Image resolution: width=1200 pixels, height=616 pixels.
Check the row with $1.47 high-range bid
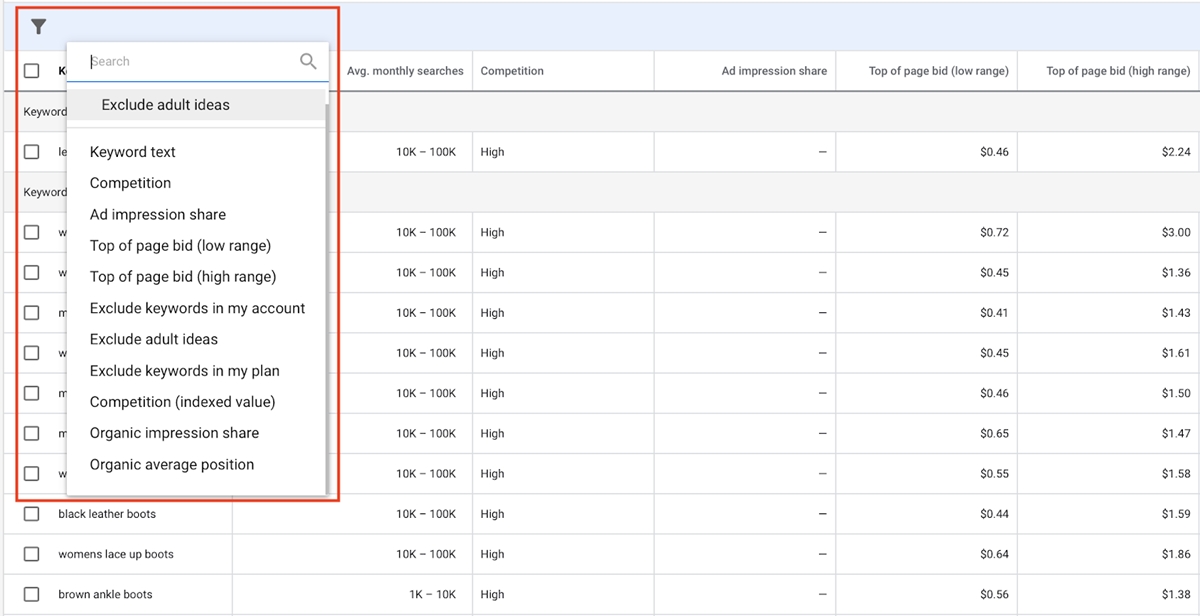click(x=32, y=433)
